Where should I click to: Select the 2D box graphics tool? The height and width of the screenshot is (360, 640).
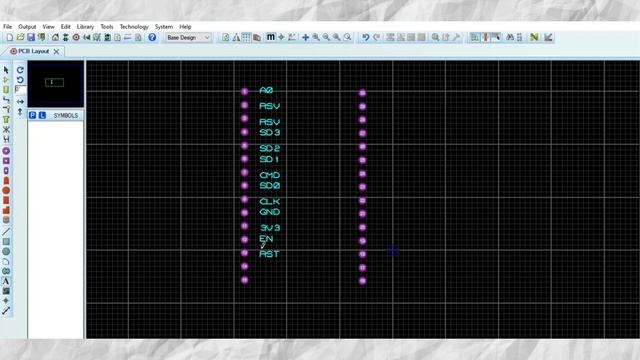pos(6,242)
